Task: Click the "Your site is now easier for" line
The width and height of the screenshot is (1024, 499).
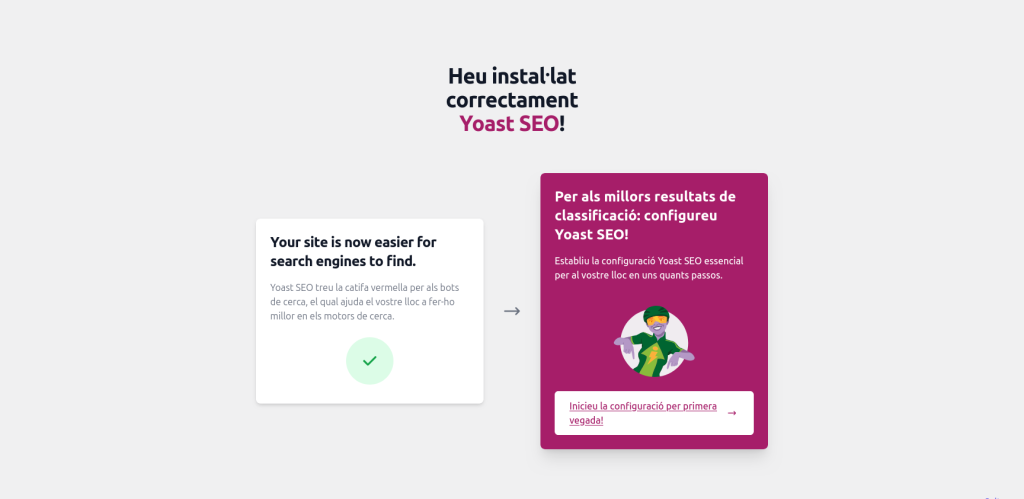Action: click(353, 242)
